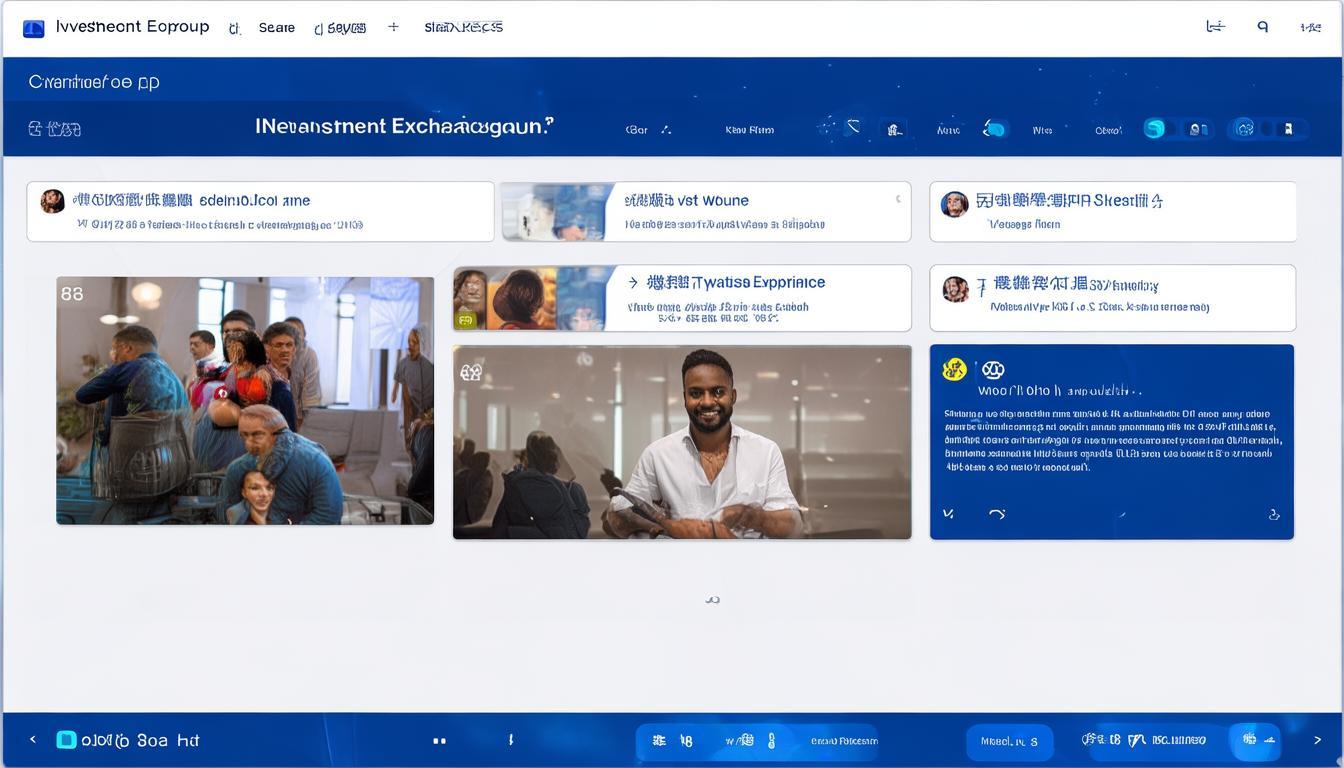Select the 'Kiwa Rium' header tab
The width and height of the screenshot is (1344, 768).
pos(749,130)
